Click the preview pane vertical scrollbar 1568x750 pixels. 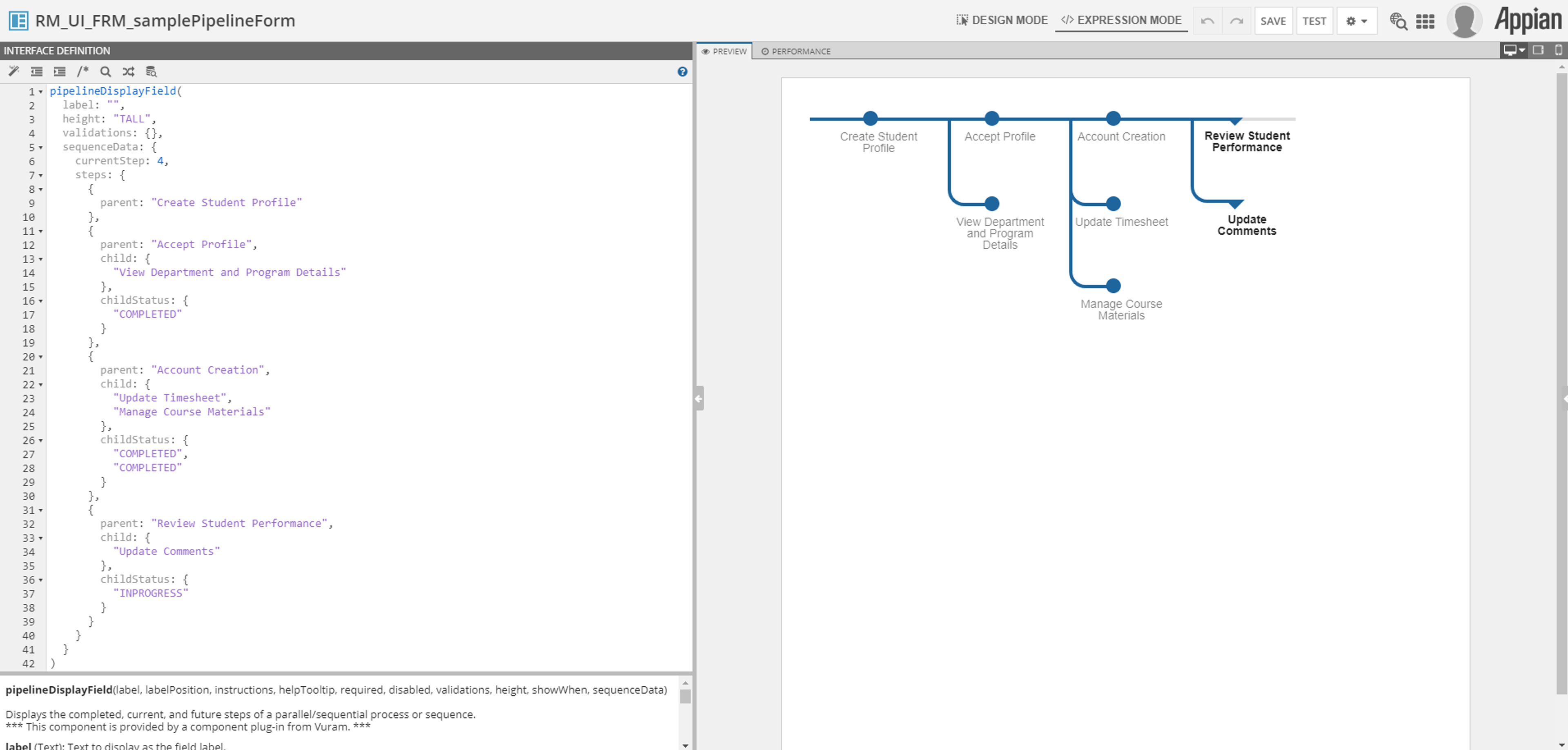tap(1561, 383)
